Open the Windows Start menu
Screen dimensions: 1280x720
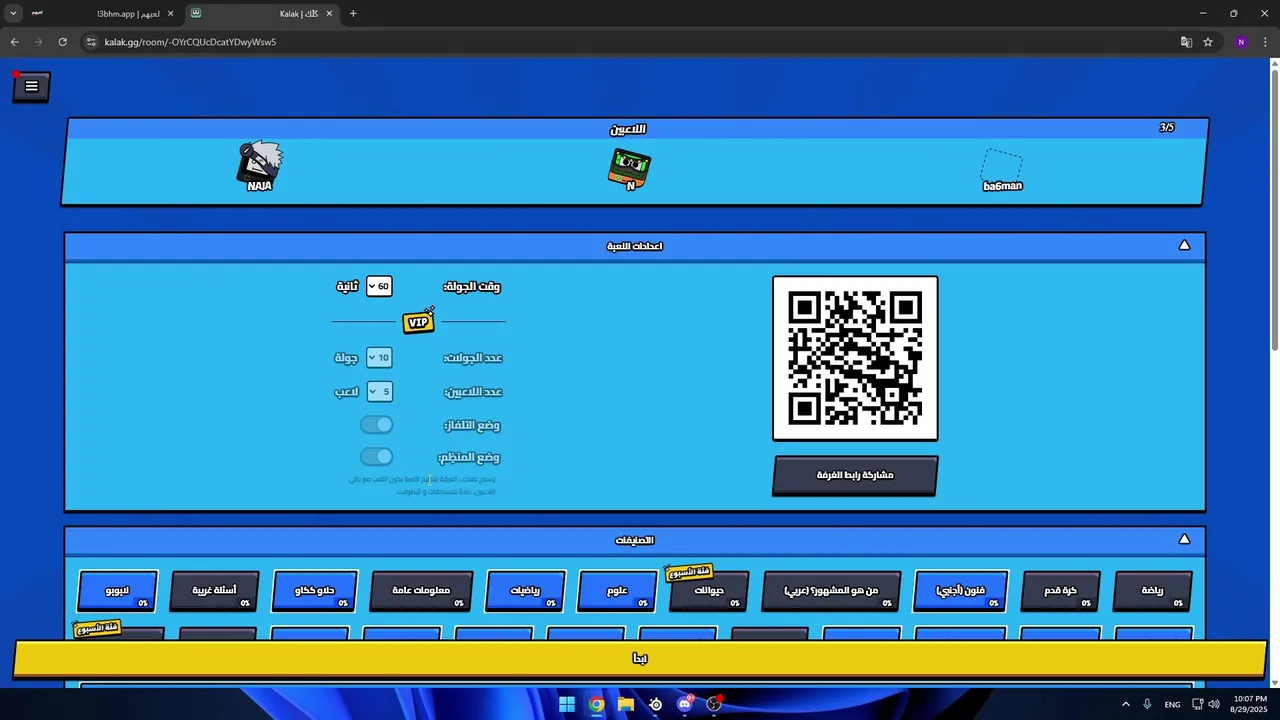tap(567, 704)
